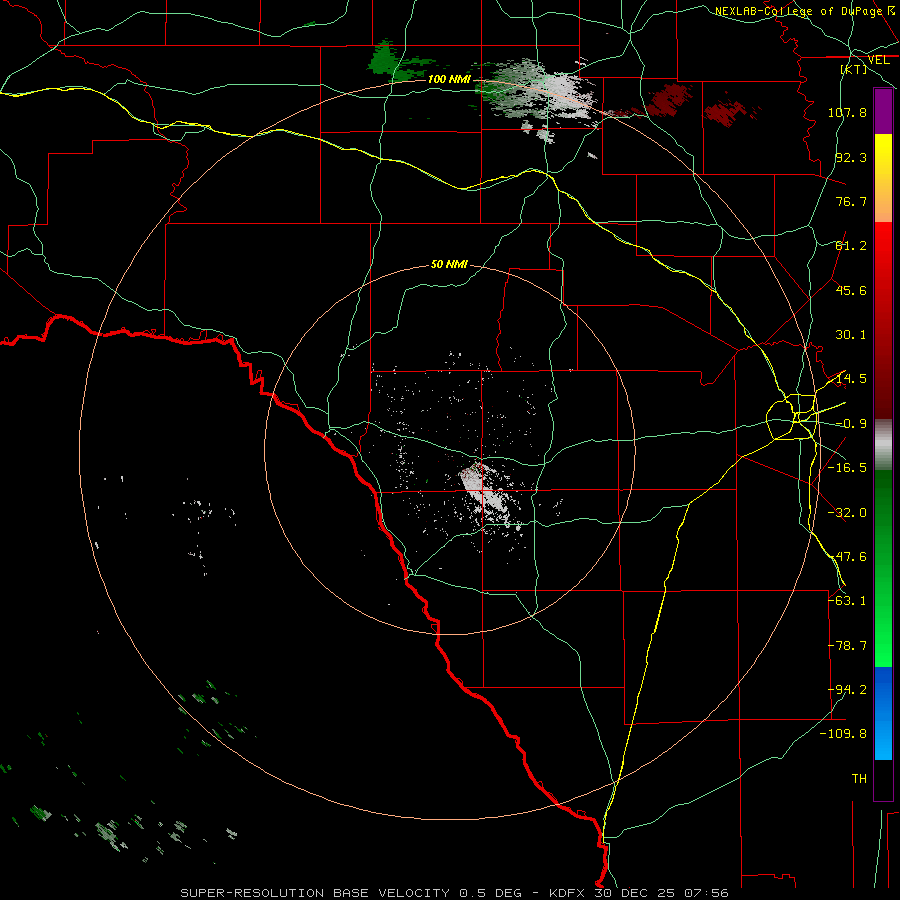Click the -109.8 velocity scale value
The height and width of the screenshot is (900, 900).
(x=844, y=734)
